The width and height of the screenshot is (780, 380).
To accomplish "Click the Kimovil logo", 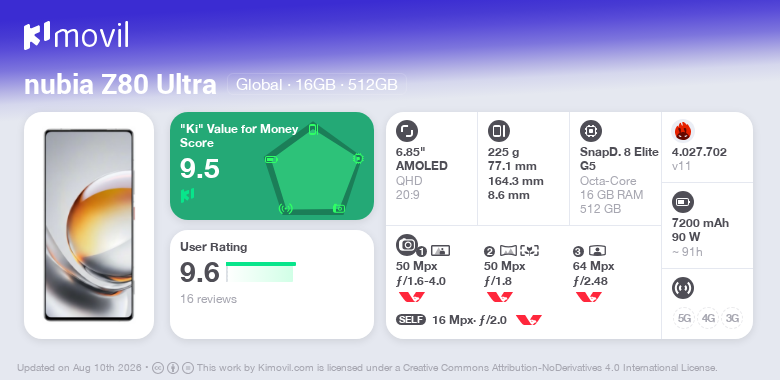I will (x=76, y=36).
